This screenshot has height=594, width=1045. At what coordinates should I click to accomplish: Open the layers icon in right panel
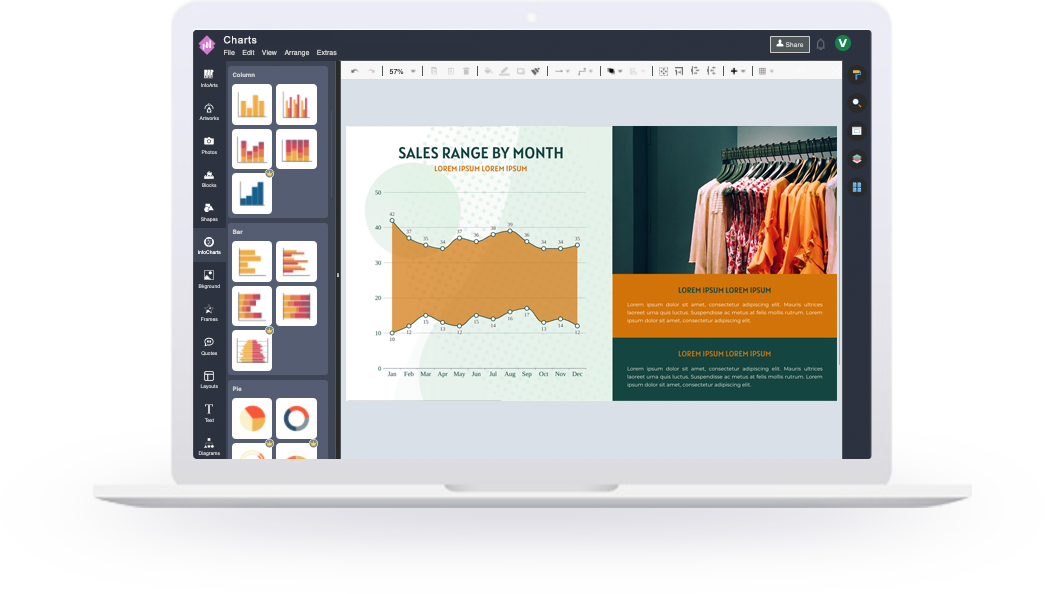857,159
